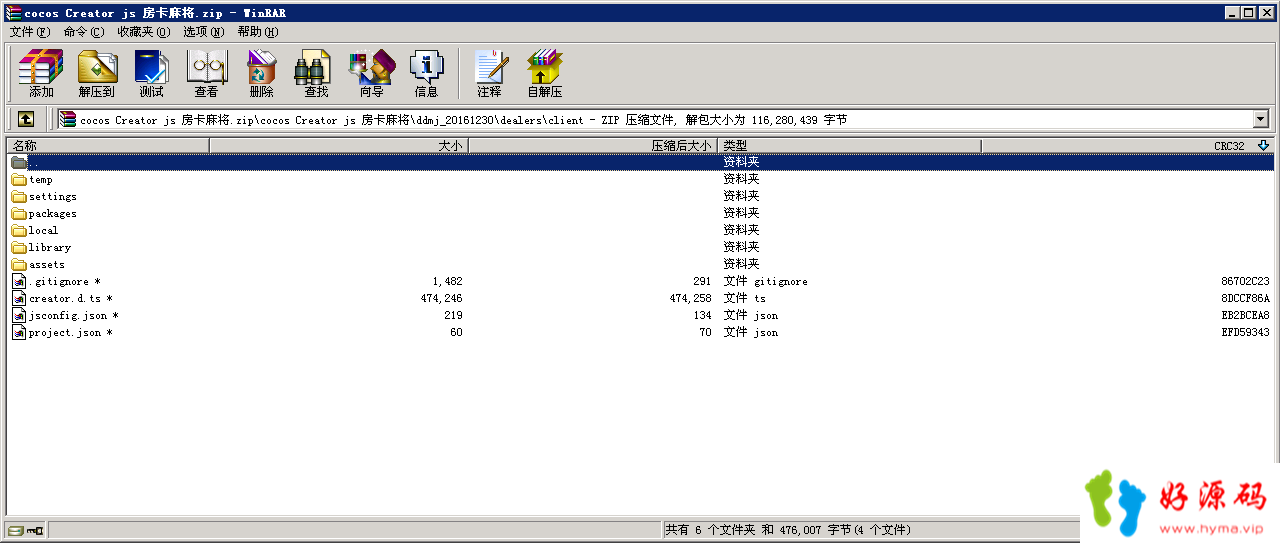Click CRC32 value EB2BCEA8
Screen dimensions: 1280x543
coord(1245,316)
